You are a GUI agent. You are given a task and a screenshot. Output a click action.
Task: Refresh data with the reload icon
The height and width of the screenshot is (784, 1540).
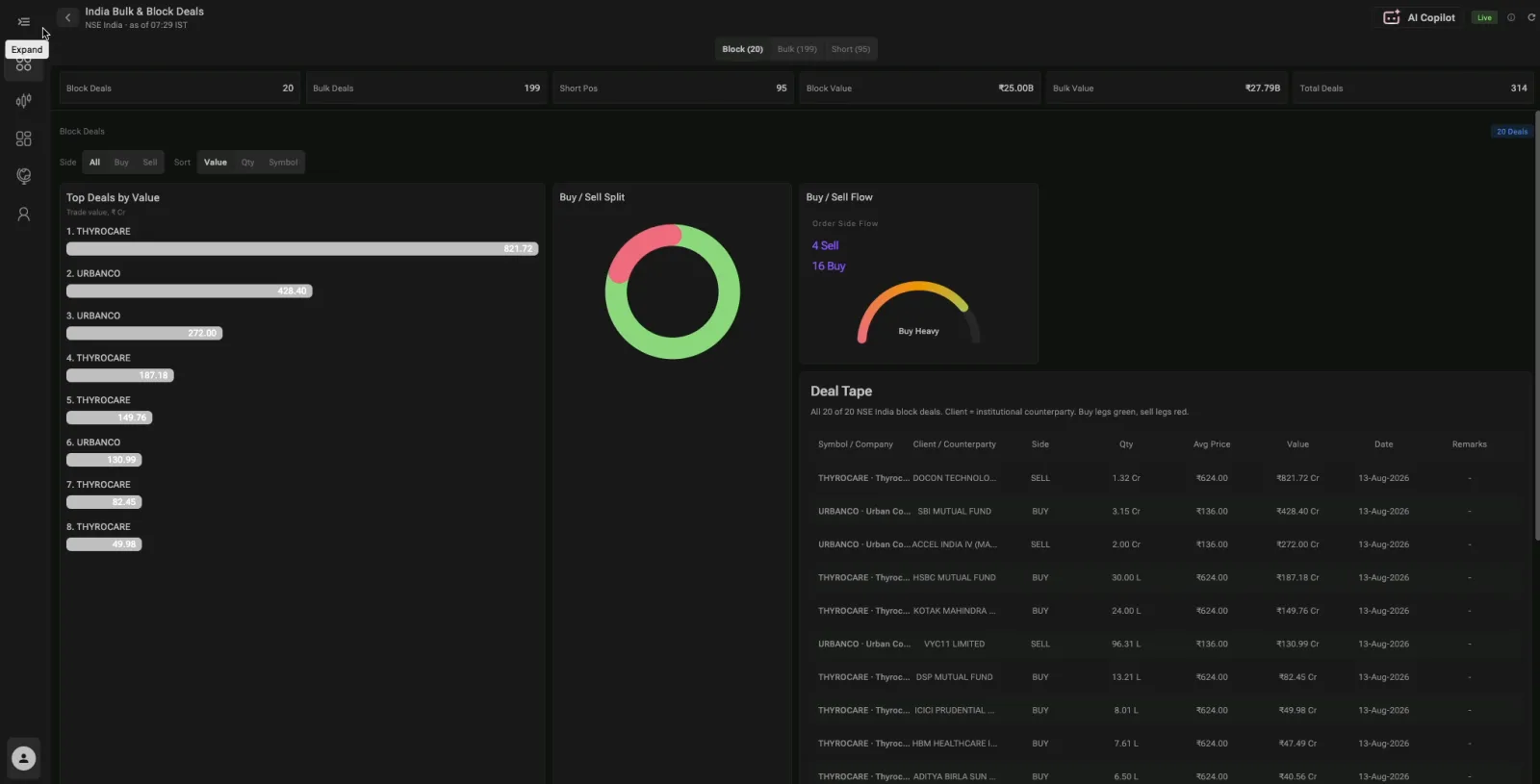(x=1531, y=17)
